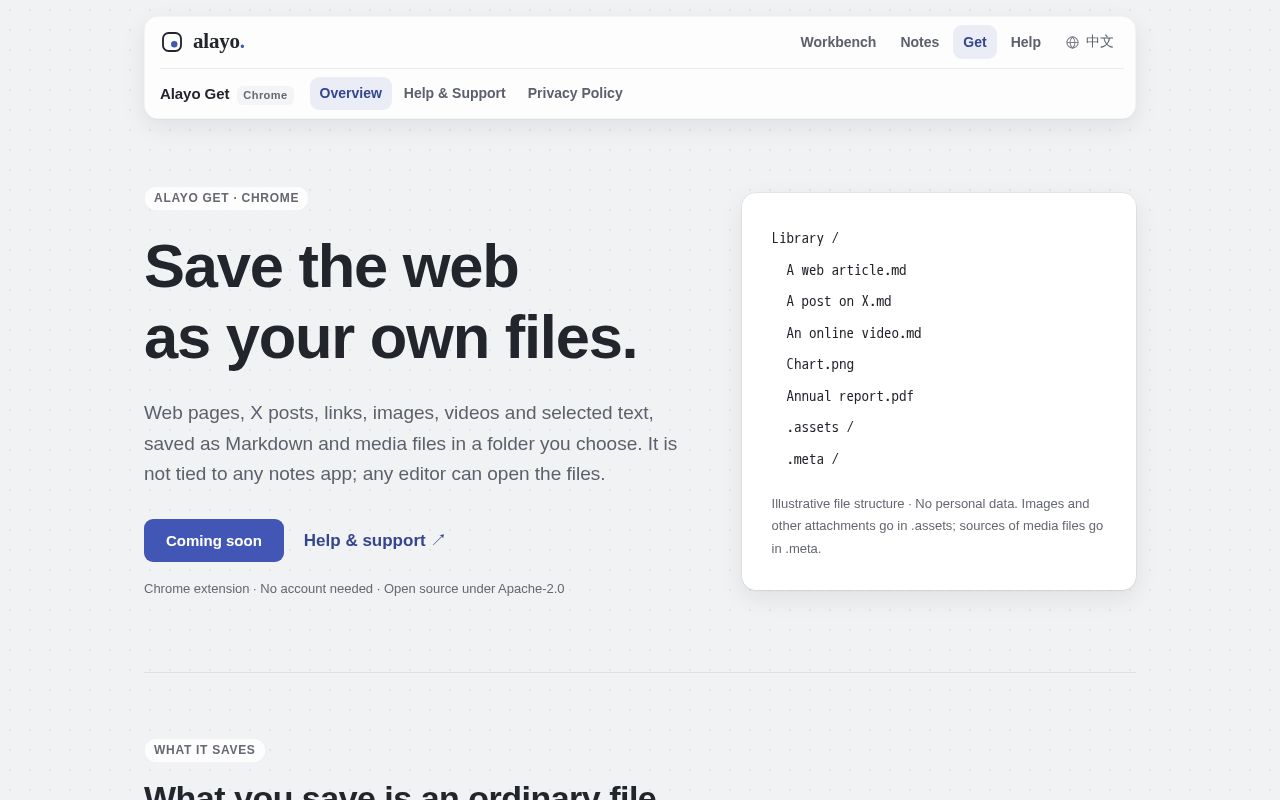Image resolution: width=1280 pixels, height=800 pixels.
Task: Click the Coming soon button
Action: [214, 540]
